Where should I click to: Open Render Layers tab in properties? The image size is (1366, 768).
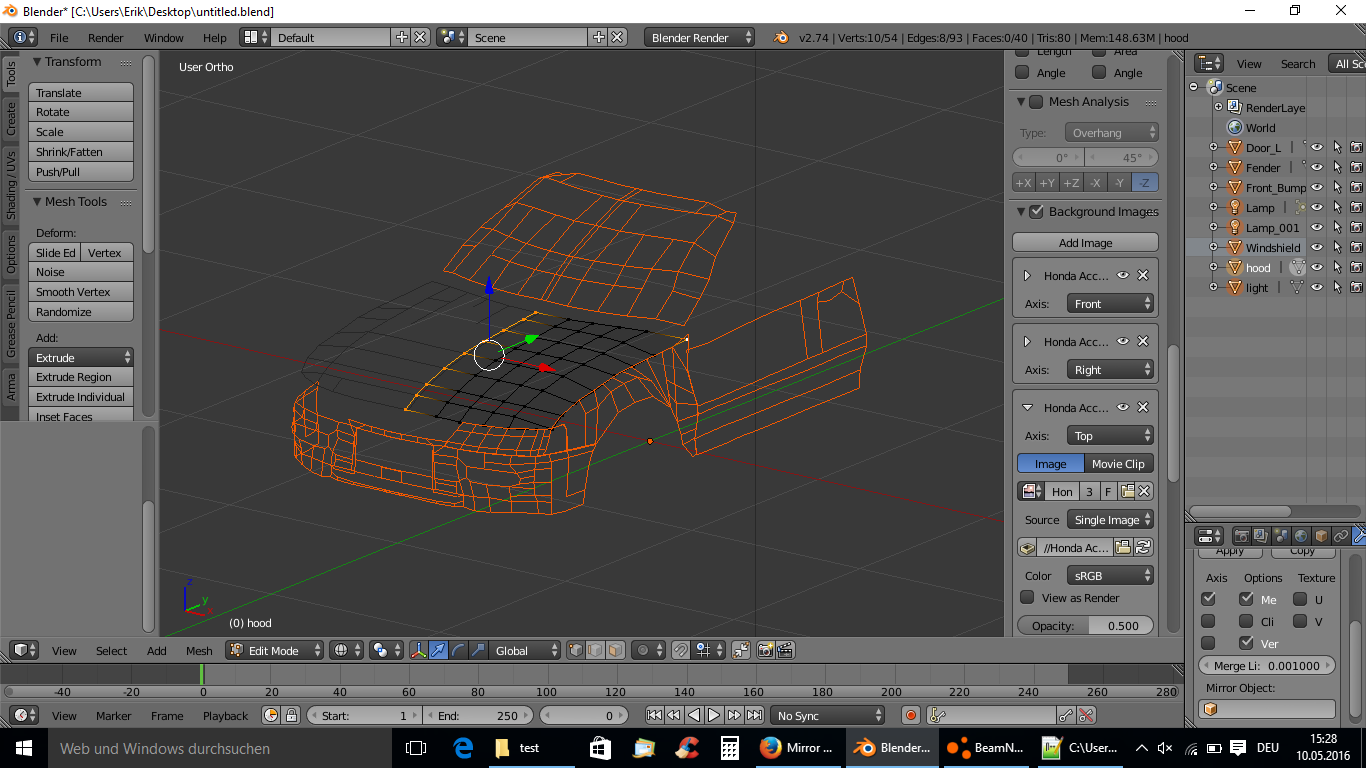[1262, 536]
